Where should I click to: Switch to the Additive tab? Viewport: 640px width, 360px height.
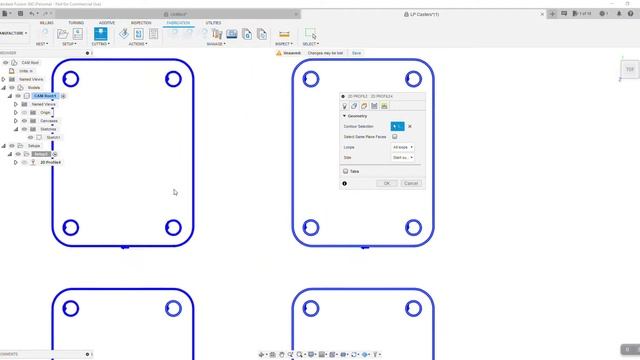[x=107, y=23]
